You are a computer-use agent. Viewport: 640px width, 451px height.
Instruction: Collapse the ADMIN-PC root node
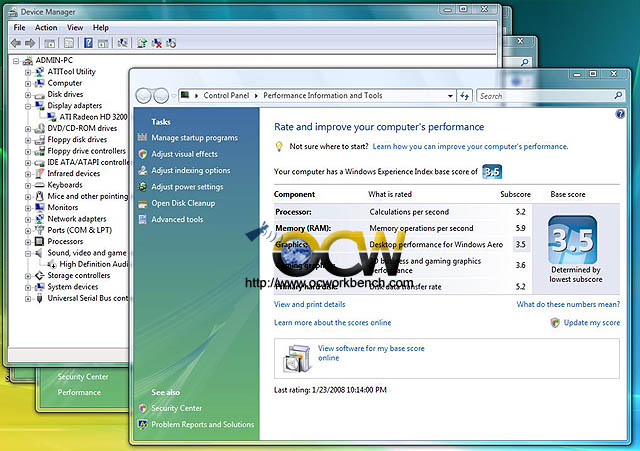[x=16, y=61]
